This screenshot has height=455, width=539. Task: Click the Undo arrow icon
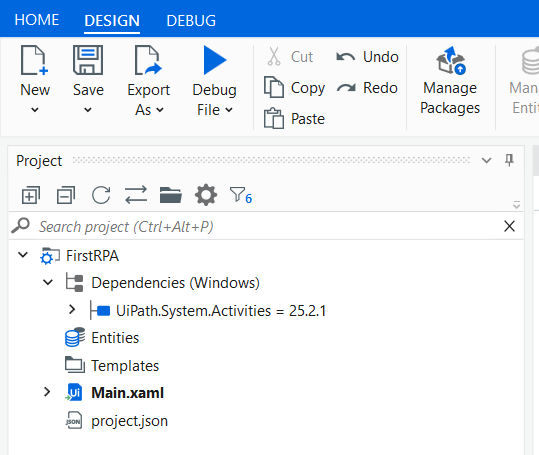click(x=345, y=57)
